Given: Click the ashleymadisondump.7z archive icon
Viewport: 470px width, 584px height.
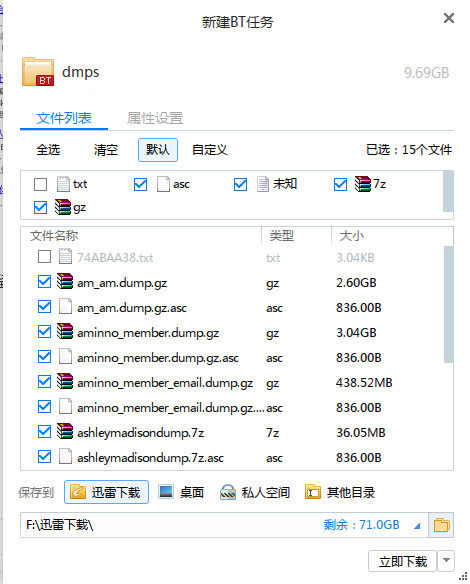Looking at the screenshot, I should [x=65, y=431].
